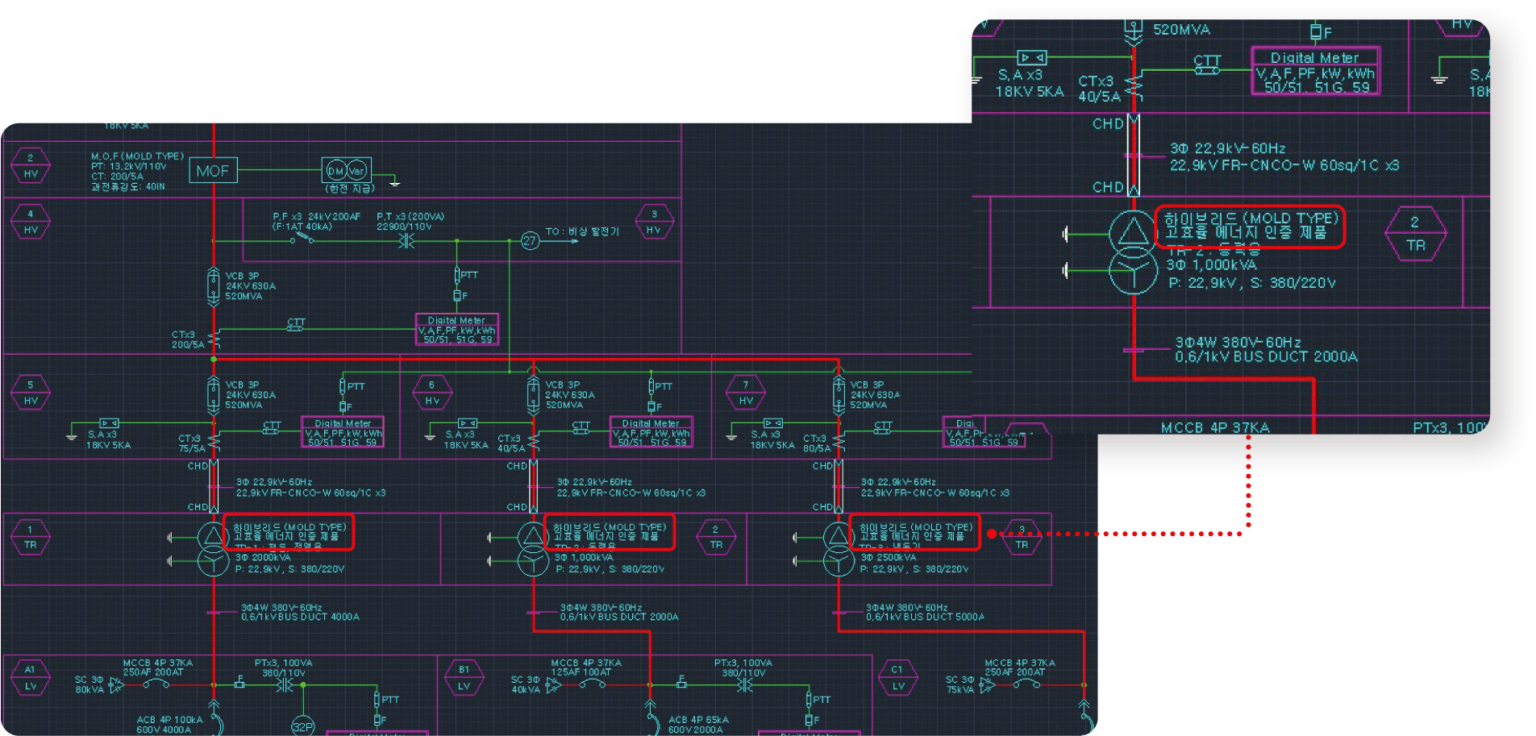Expand the TR 3 hexagon marker

tap(1022, 538)
